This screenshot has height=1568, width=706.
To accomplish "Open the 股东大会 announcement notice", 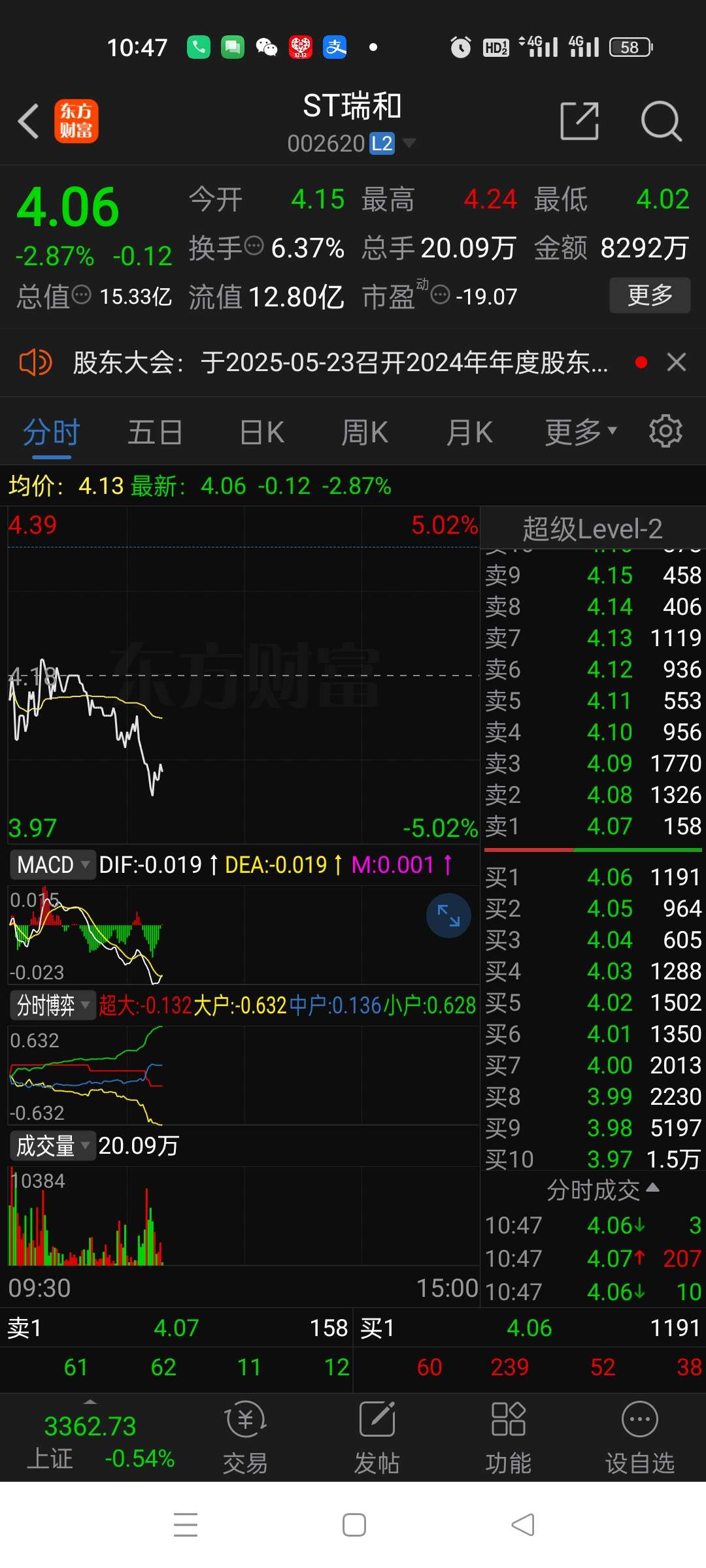I will point(340,362).
